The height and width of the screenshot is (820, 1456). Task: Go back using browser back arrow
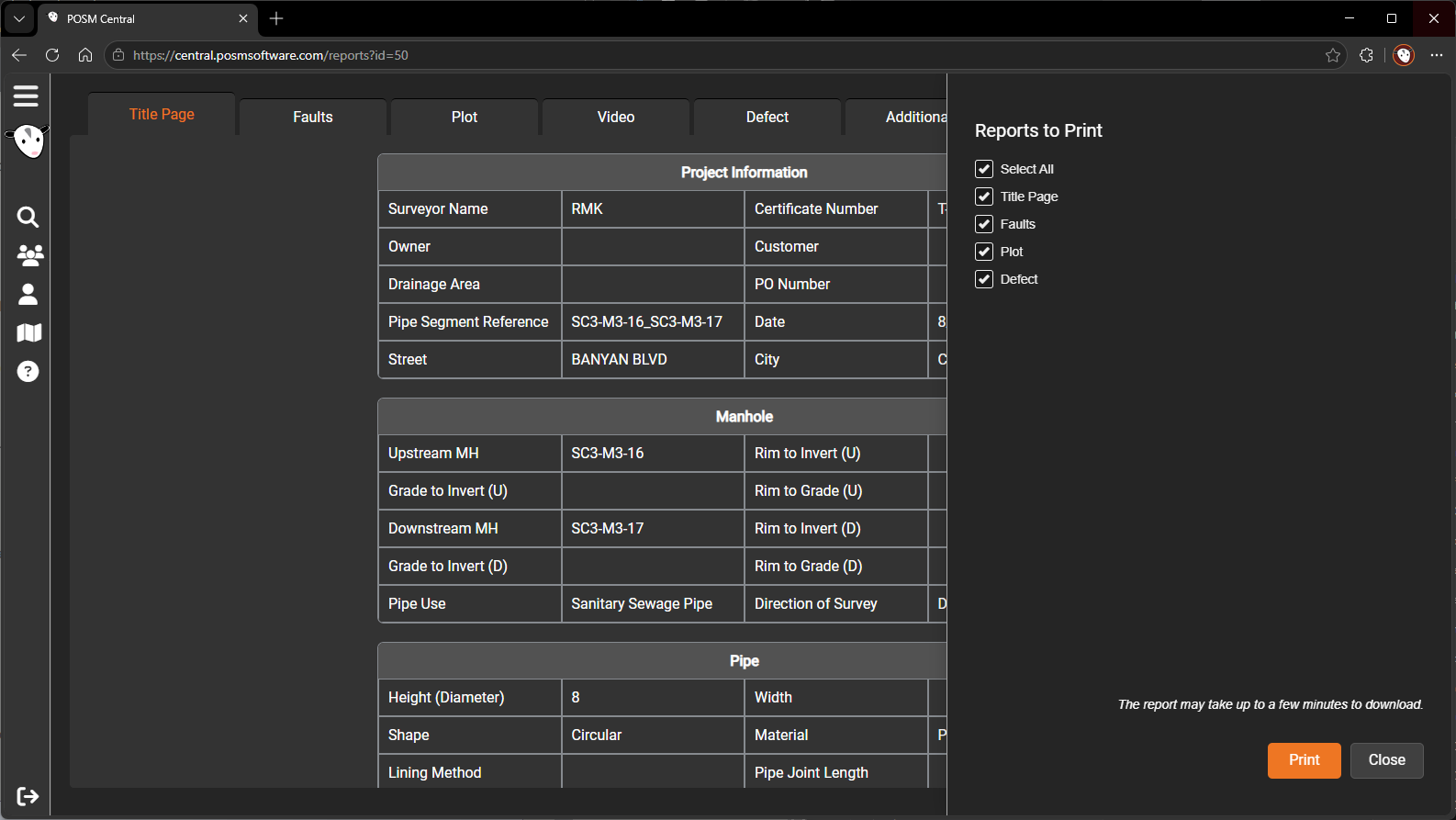click(19, 55)
